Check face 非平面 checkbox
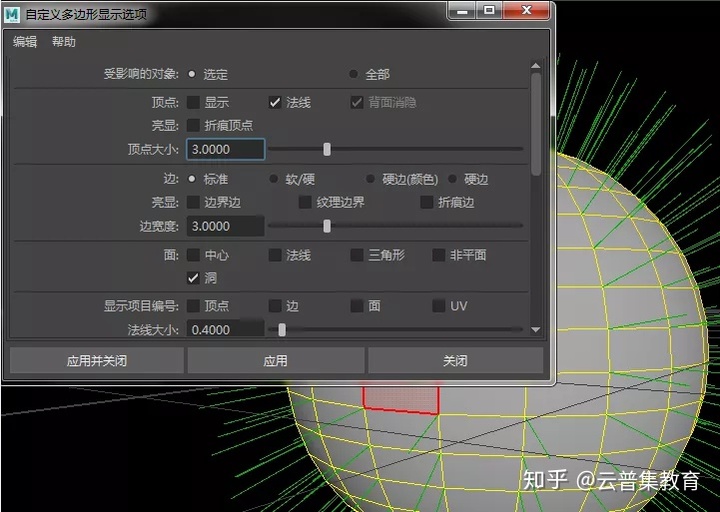 pyautogui.click(x=439, y=255)
